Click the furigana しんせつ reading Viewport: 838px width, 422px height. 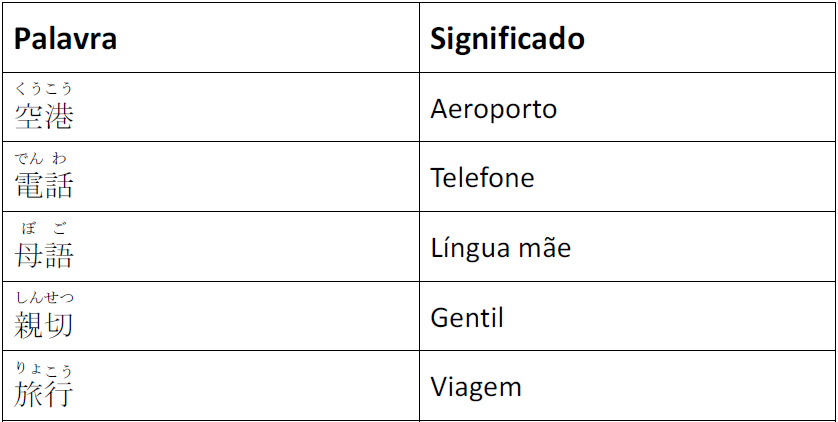[x=44, y=297]
